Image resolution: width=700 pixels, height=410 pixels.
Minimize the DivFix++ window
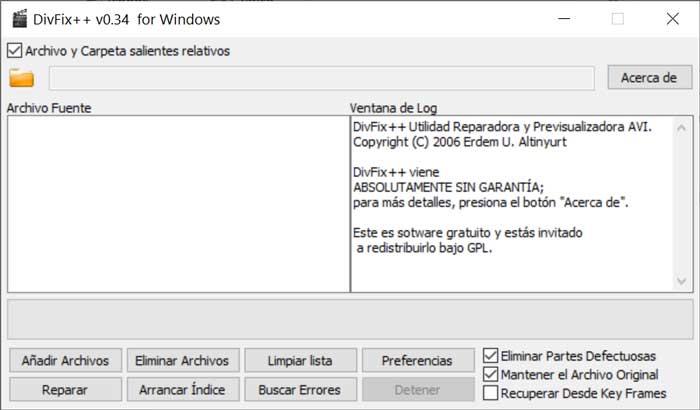pyautogui.click(x=564, y=19)
